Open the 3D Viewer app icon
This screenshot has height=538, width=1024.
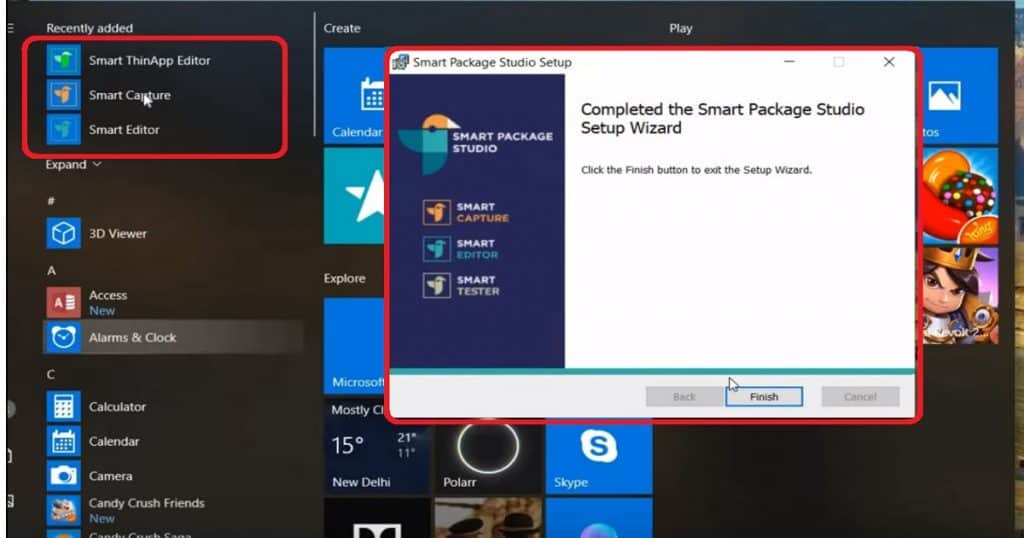click(x=63, y=233)
